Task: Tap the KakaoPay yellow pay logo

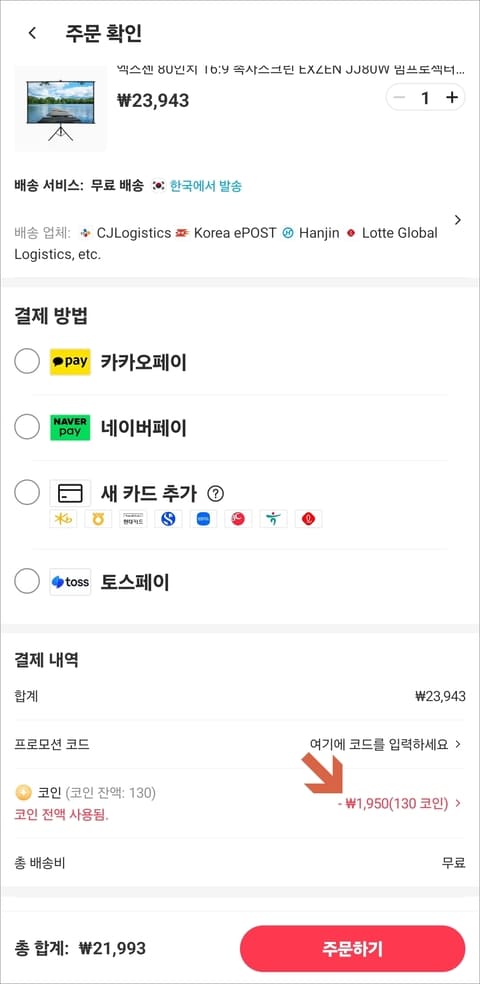Action: coord(70,362)
